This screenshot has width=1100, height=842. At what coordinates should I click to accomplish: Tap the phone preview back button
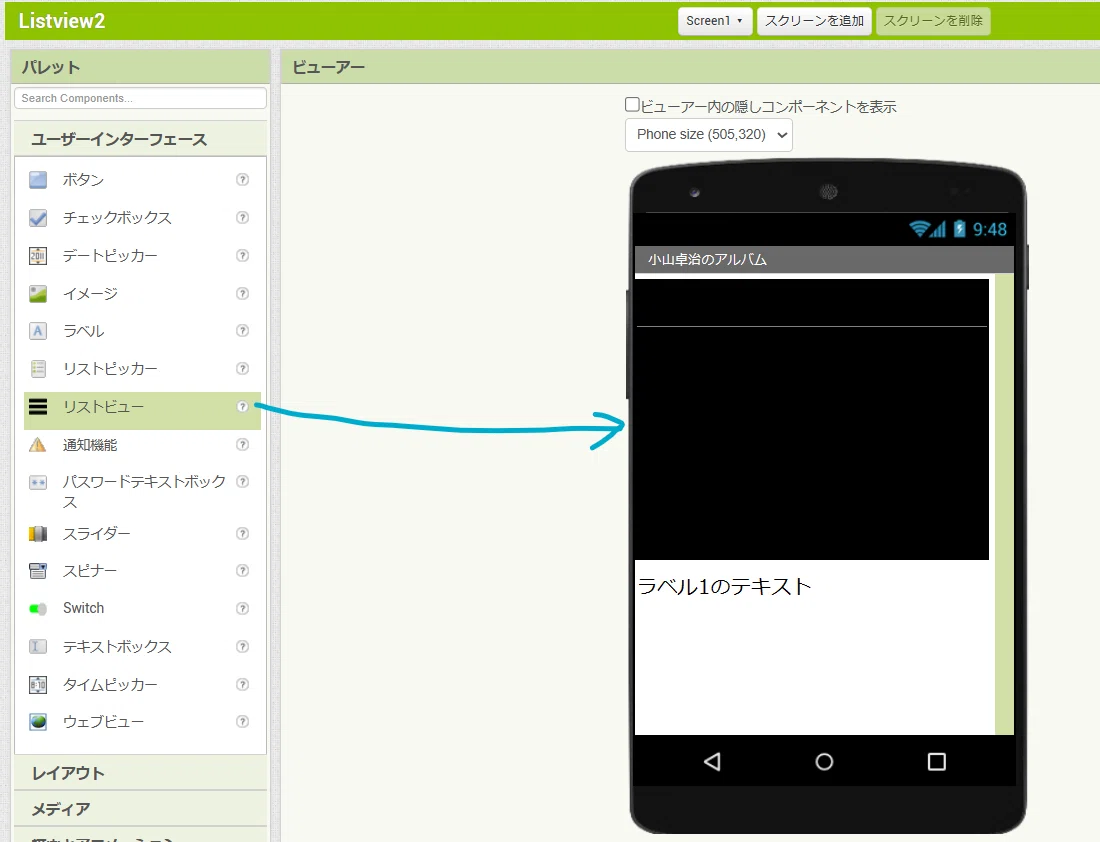712,762
